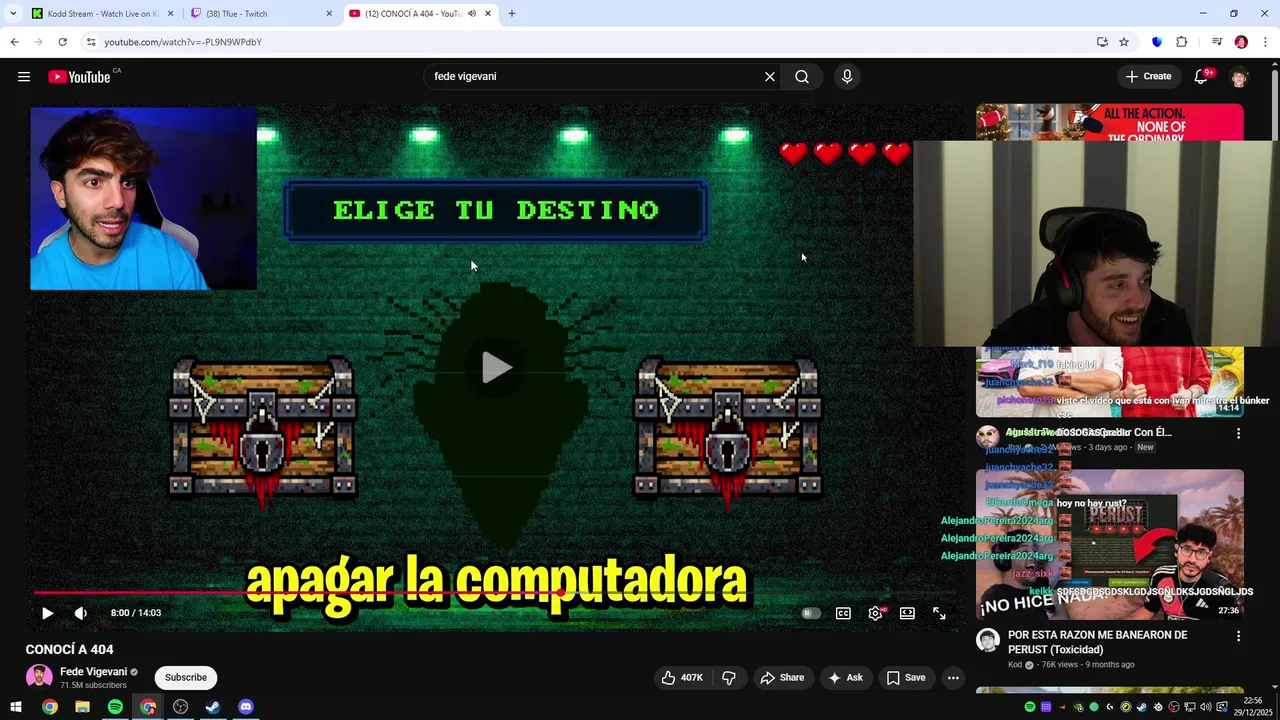Screen dimensions: 1280x720
Task: Open the YouTube hamburger guide menu
Action: [24, 77]
